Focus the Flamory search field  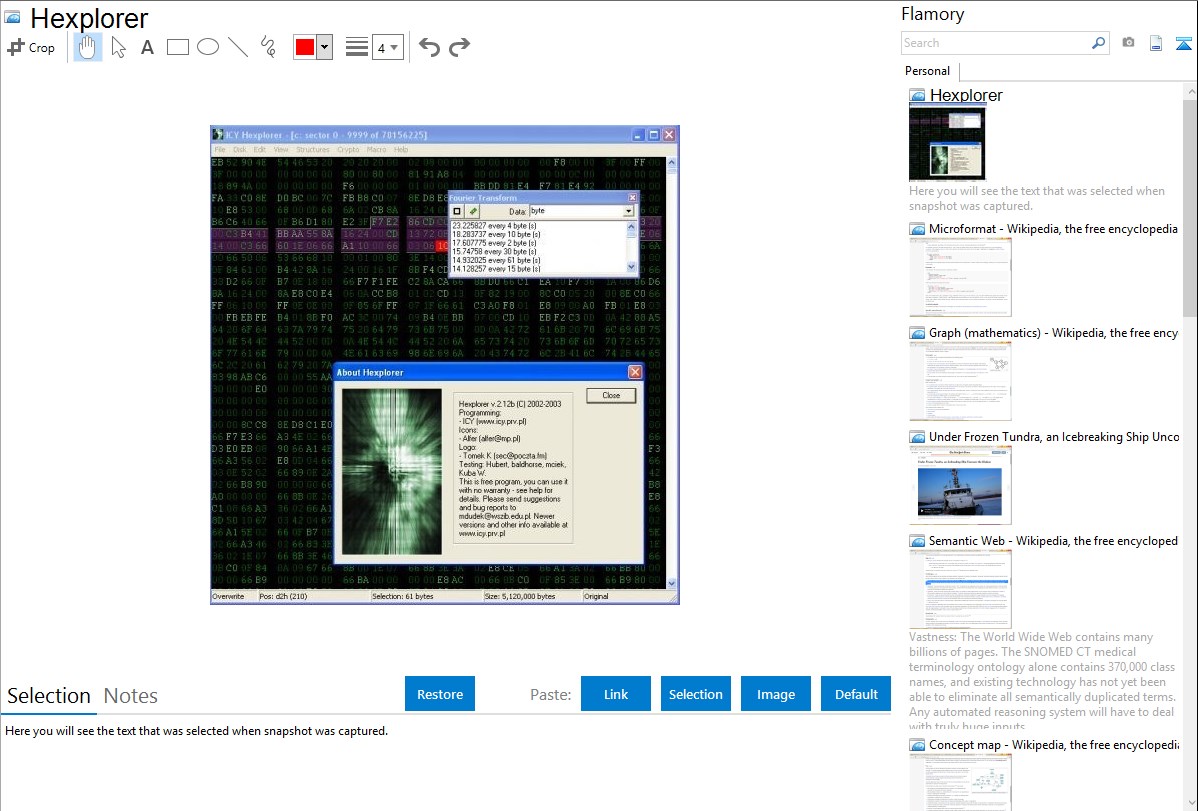click(995, 43)
